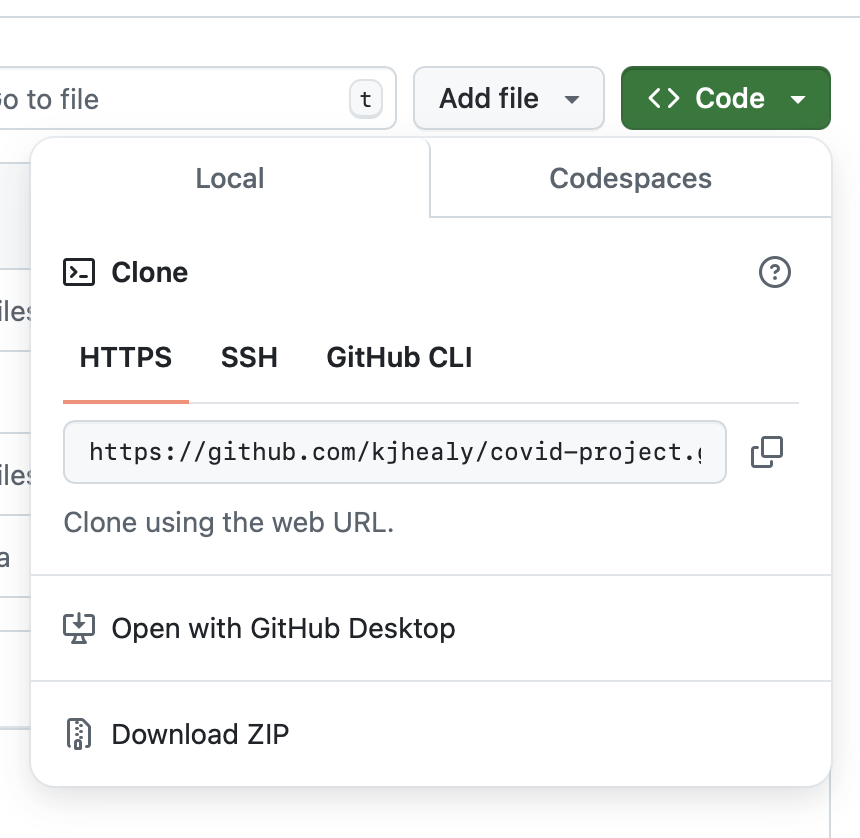
Task: Click the ZIP file archive icon
Action: [79, 734]
